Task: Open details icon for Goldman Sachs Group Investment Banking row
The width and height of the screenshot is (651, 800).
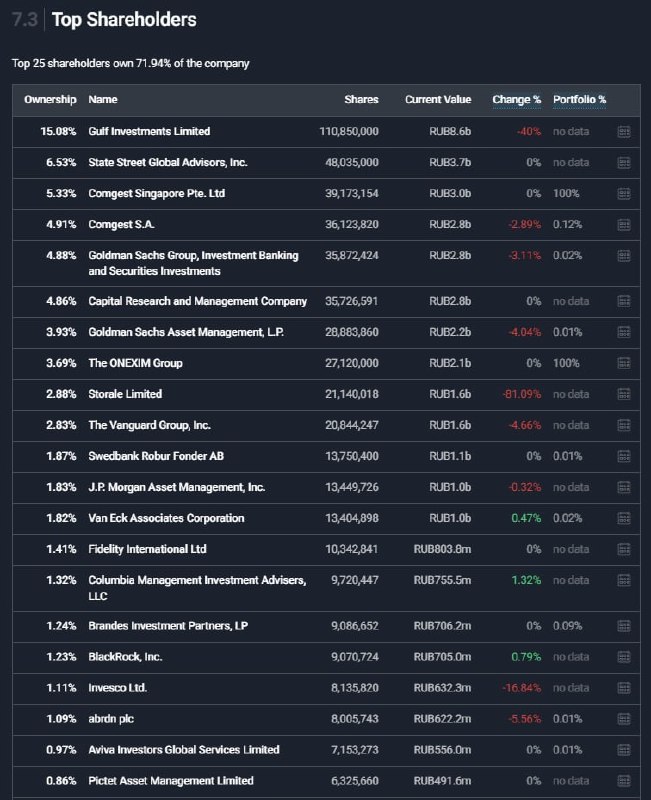Action: pyautogui.click(x=623, y=256)
